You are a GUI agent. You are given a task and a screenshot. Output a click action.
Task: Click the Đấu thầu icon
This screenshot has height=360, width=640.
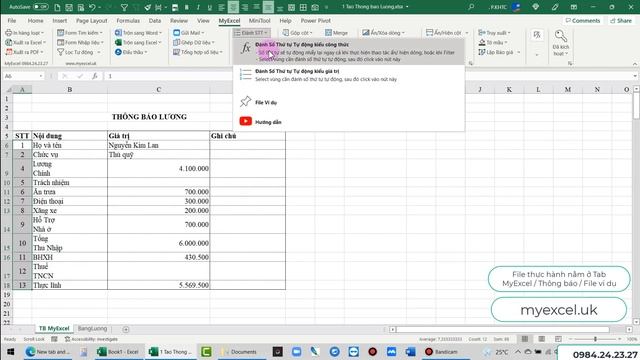(118, 52)
